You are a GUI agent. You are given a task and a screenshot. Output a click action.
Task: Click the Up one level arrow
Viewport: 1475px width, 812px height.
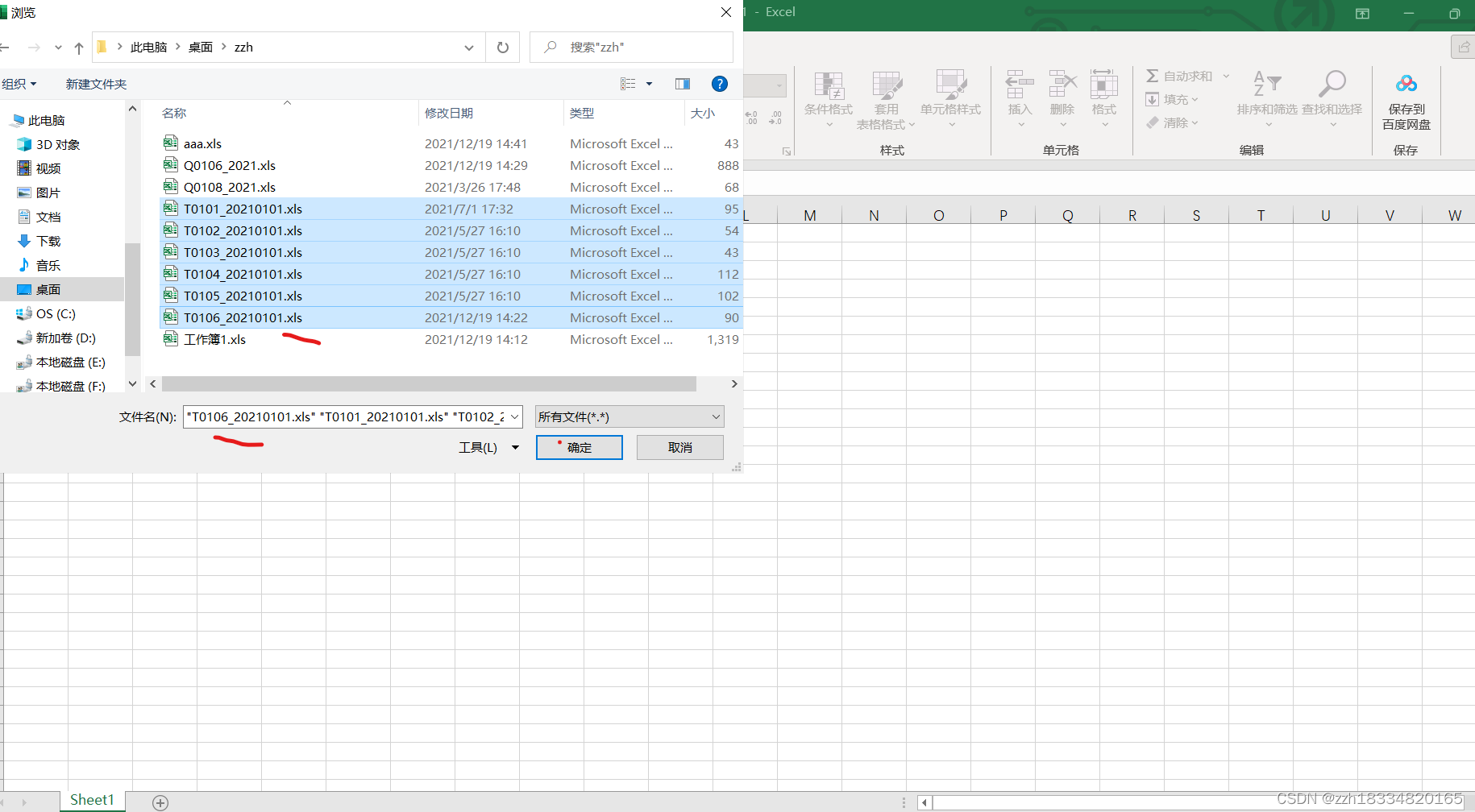[79, 48]
